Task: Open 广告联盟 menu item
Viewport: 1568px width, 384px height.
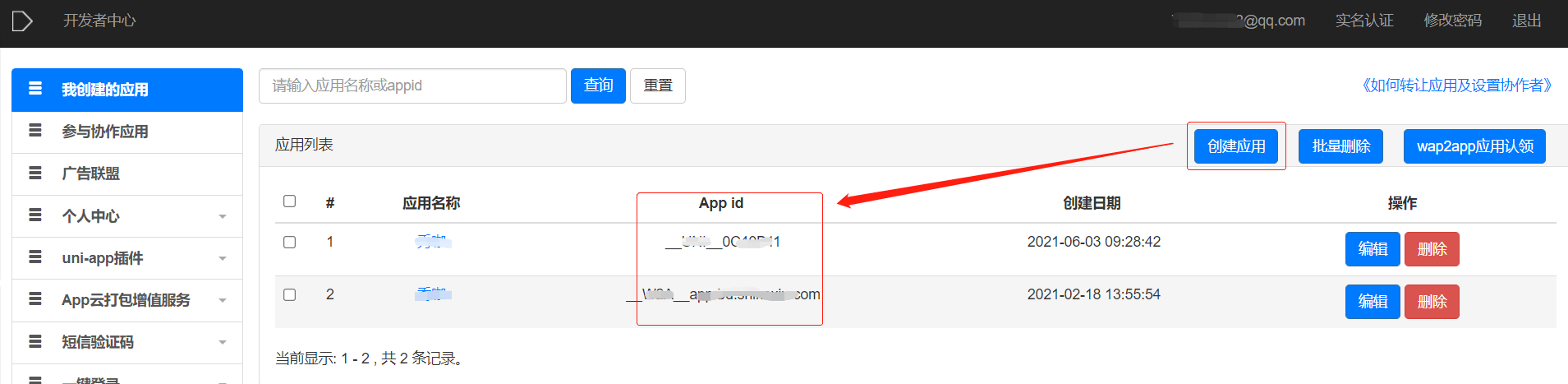Action: coord(127,173)
